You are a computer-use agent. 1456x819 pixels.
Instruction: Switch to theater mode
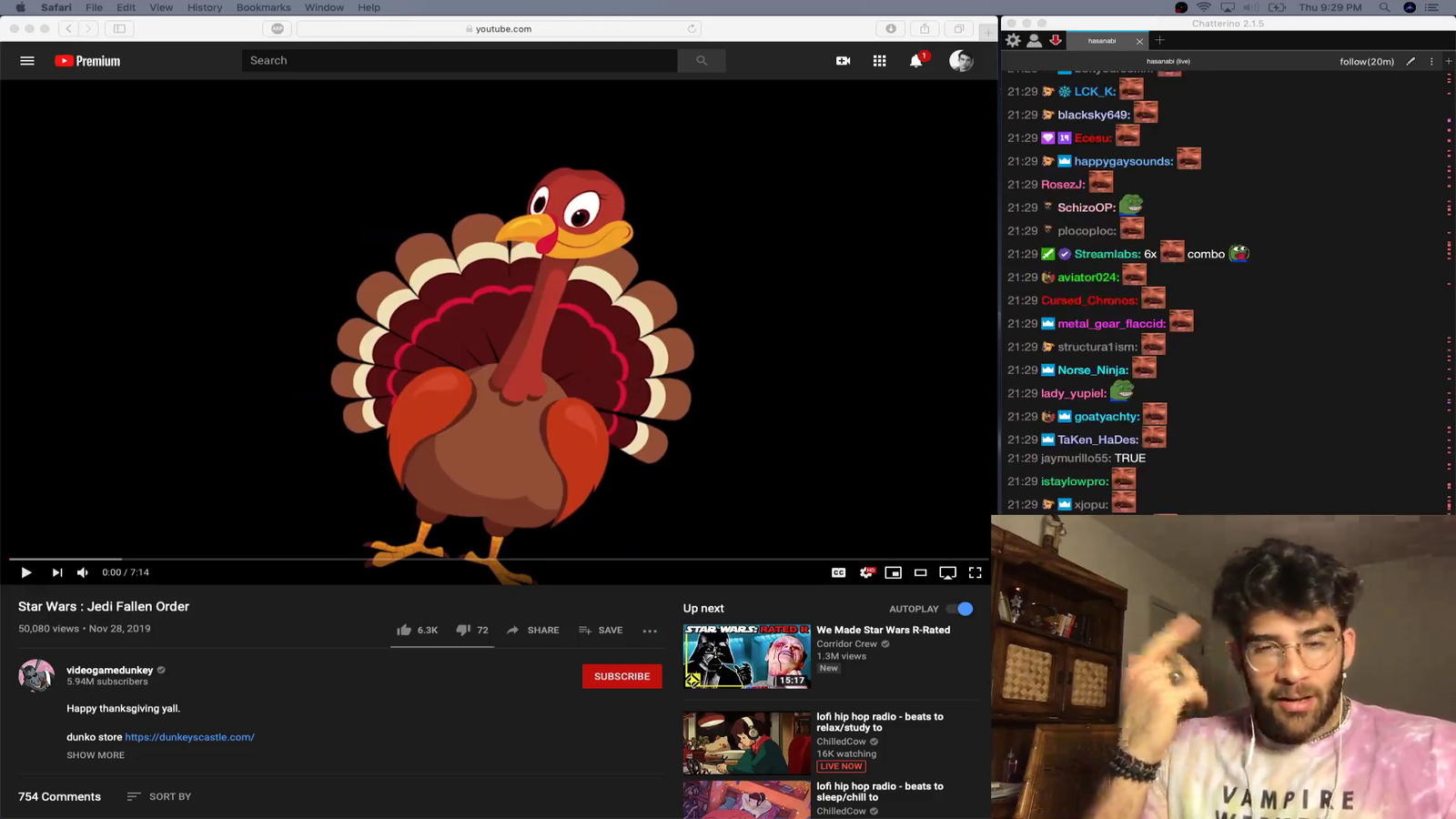[x=921, y=572]
